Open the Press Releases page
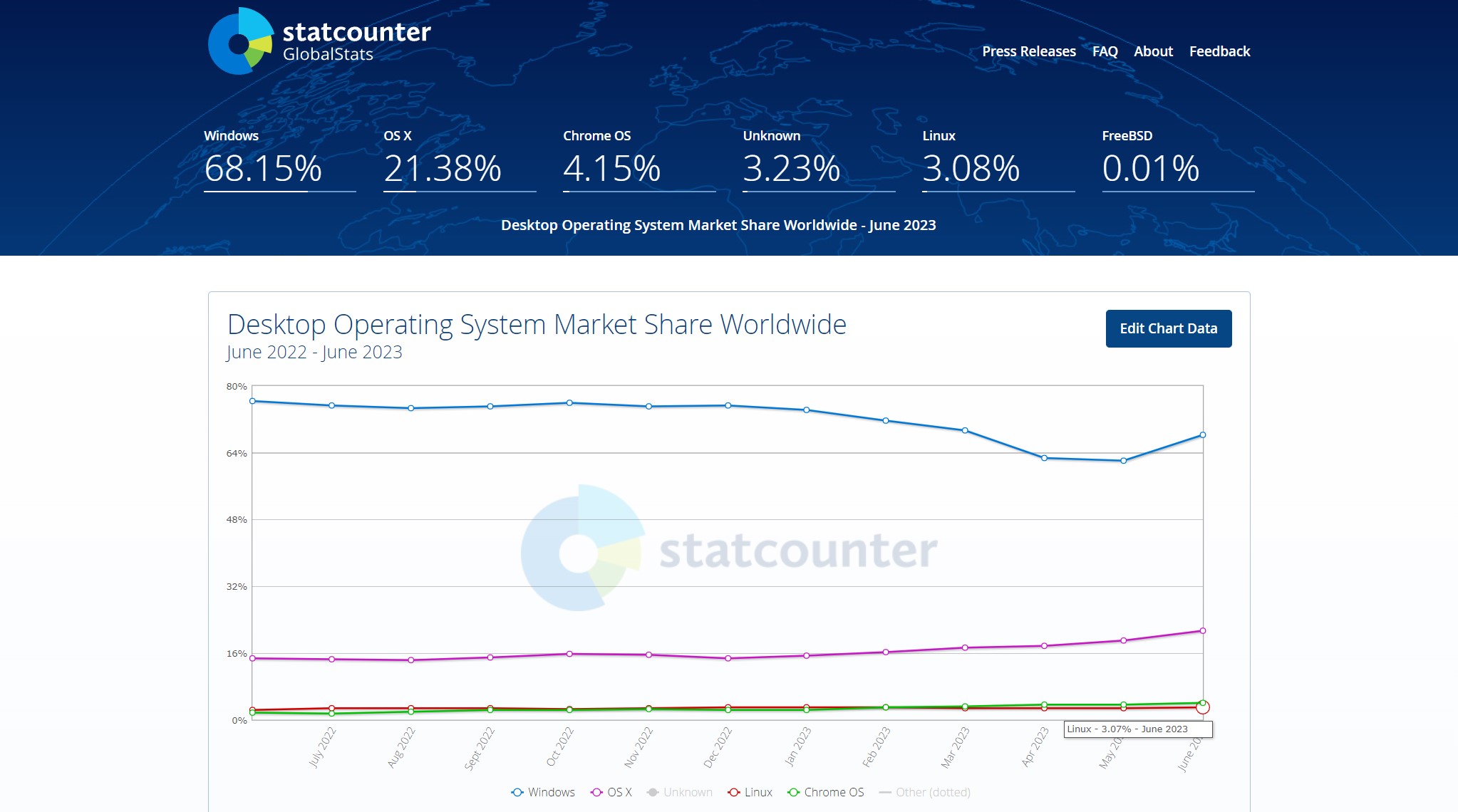The width and height of the screenshot is (1458, 812). 1029,51
